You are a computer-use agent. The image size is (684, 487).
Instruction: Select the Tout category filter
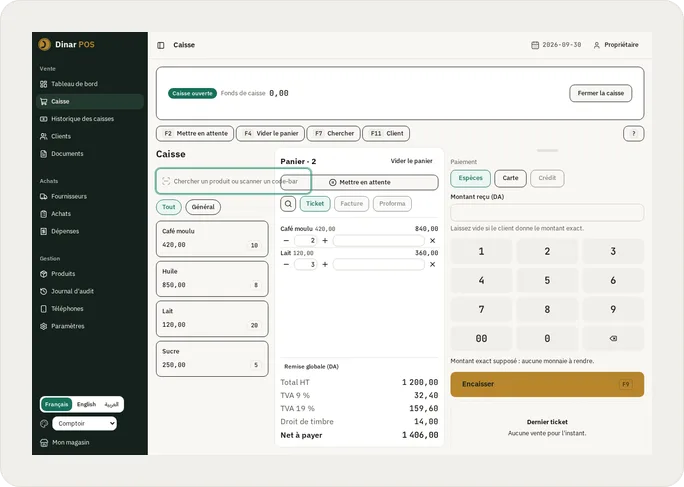(x=168, y=207)
